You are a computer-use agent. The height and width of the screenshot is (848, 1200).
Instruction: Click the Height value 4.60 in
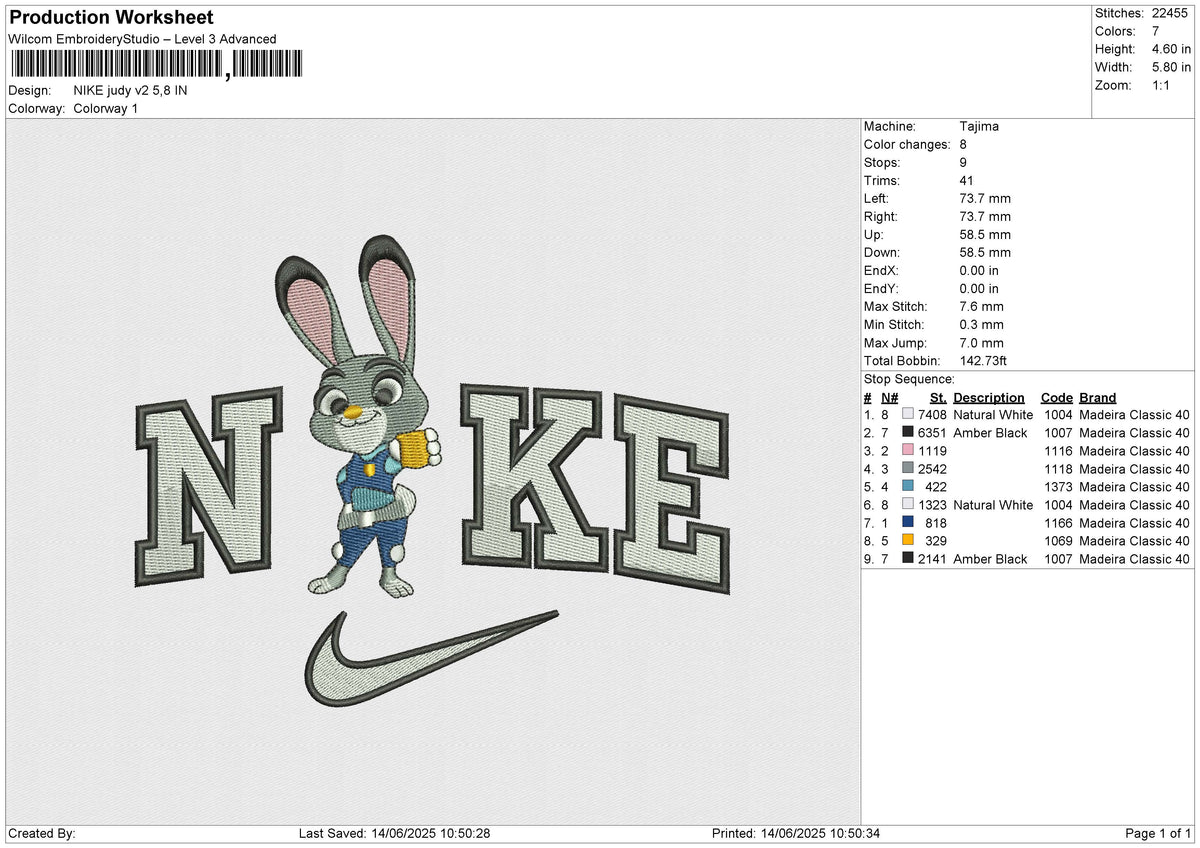1171,49
